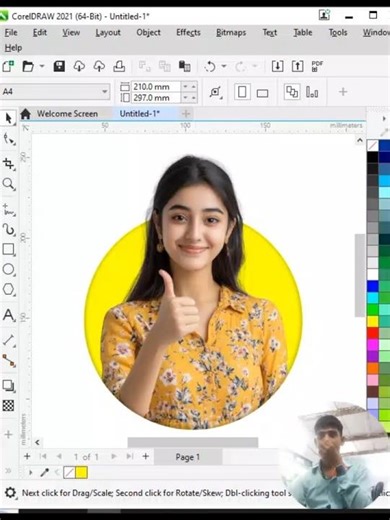Select the Drop Shadow tool
390x520 pixels.
pos(8,386)
